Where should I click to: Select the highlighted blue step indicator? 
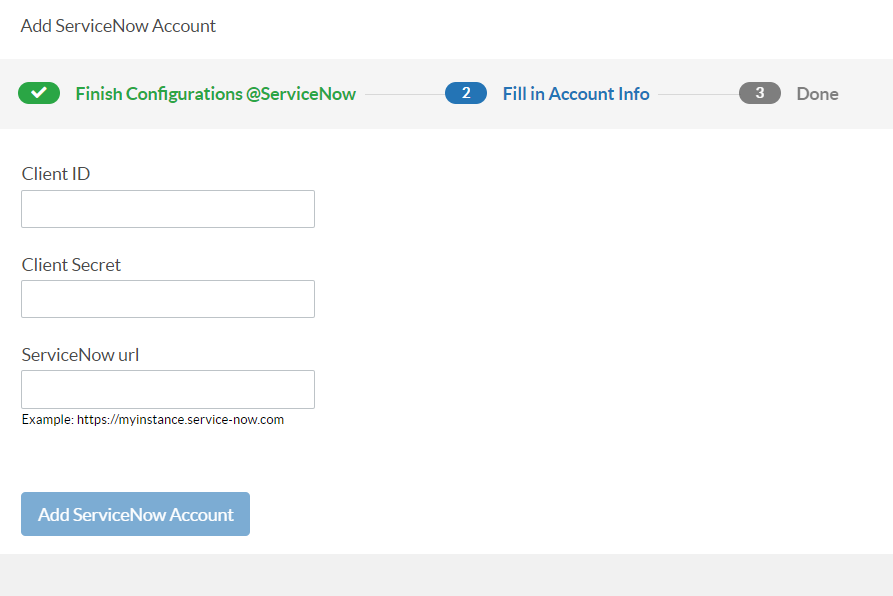pos(465,93)
